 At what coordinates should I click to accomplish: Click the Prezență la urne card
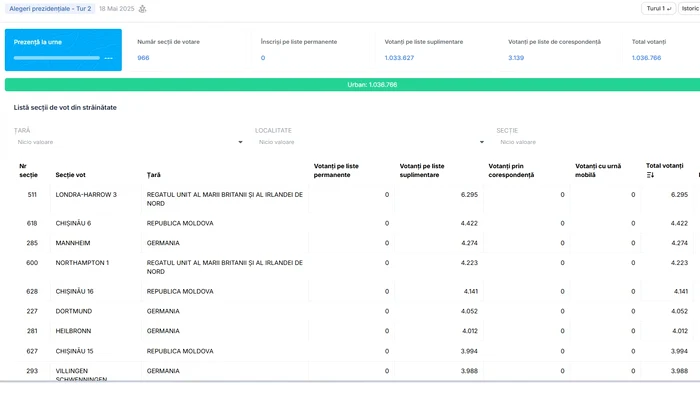(x=63, y=50)
